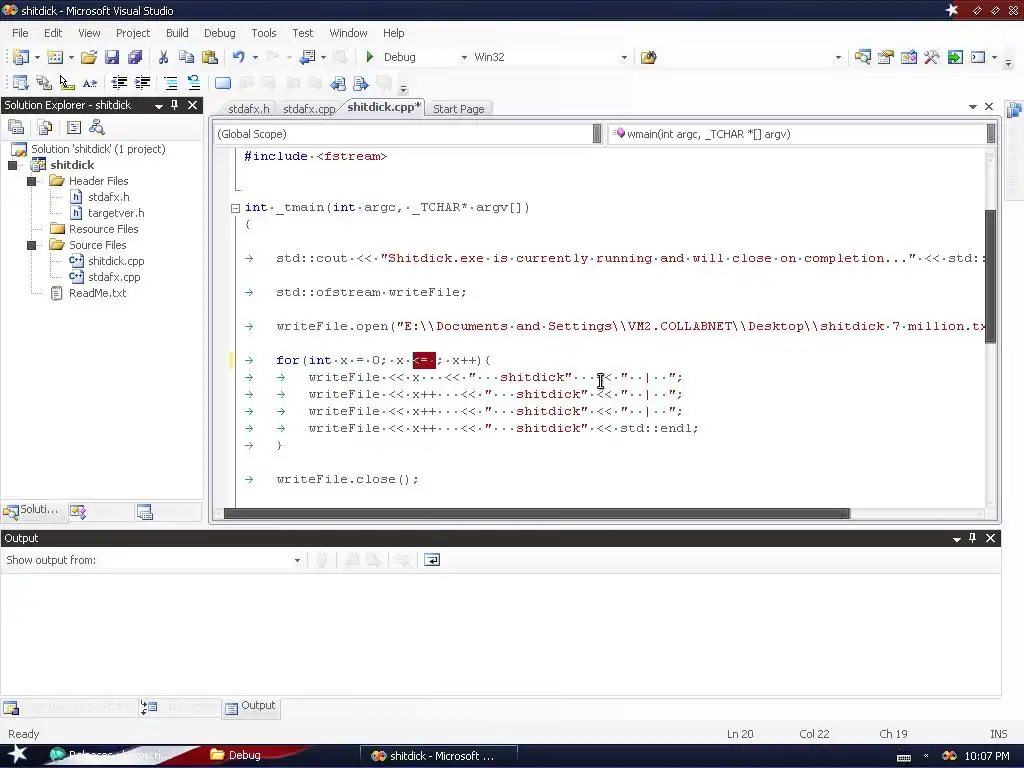Viewport: 1024px width, 768px height.
Task: Open the Solution Explorer window position dropdown
Action: click(159, 106)
